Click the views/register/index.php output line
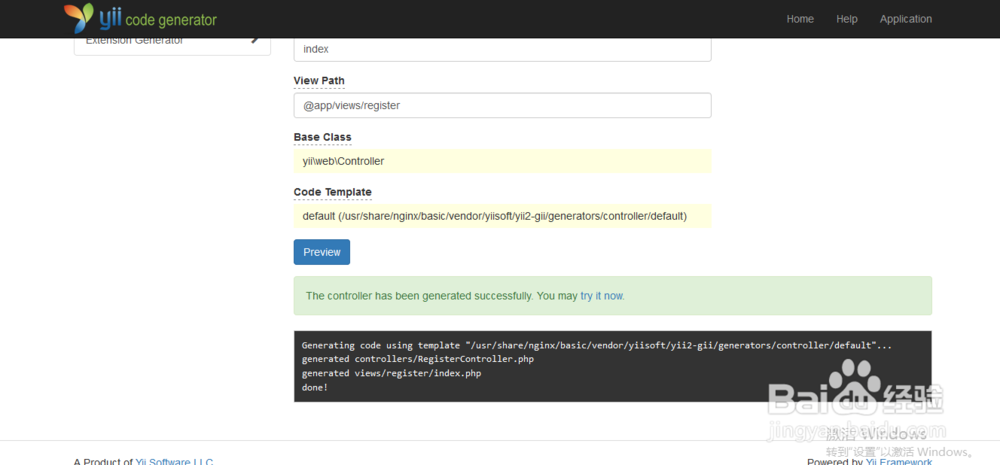 pos(391,373)
